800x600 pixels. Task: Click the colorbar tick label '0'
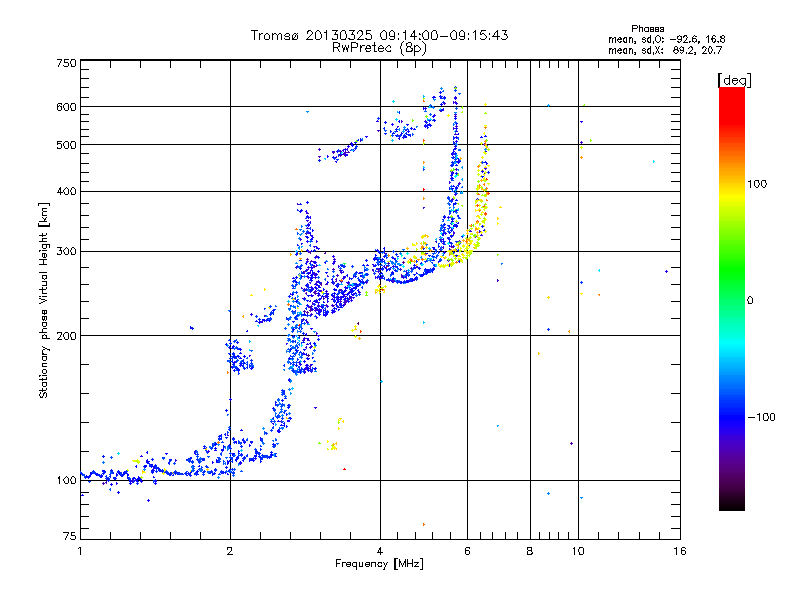750,301
